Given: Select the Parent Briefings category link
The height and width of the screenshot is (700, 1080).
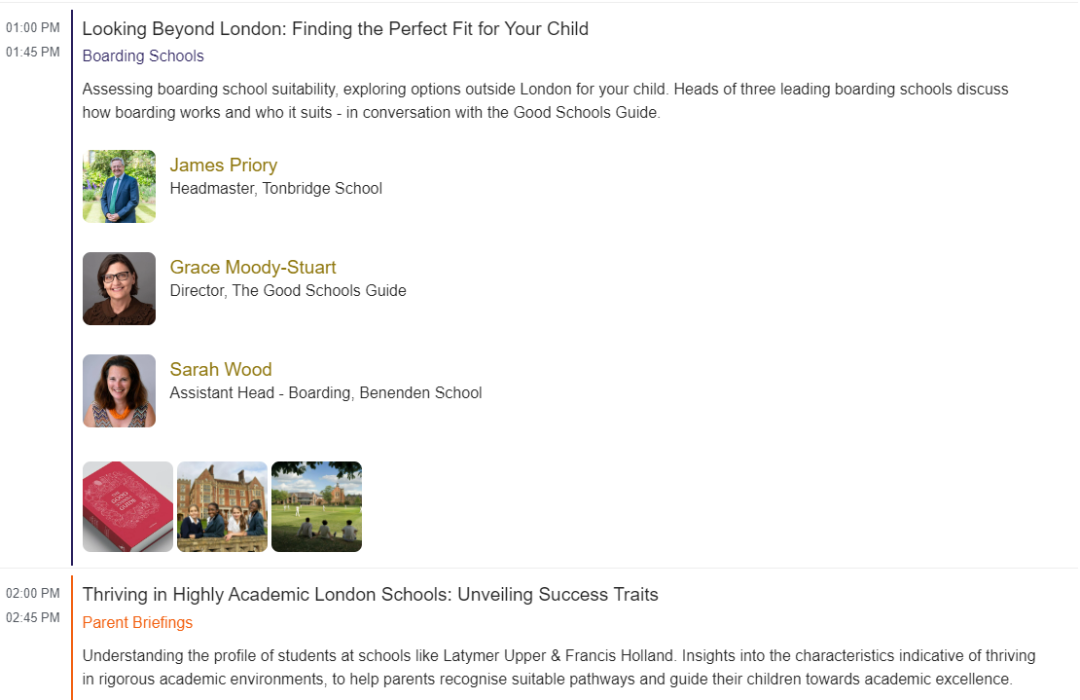Looking at the screenshot, I should tap(137, 622).
